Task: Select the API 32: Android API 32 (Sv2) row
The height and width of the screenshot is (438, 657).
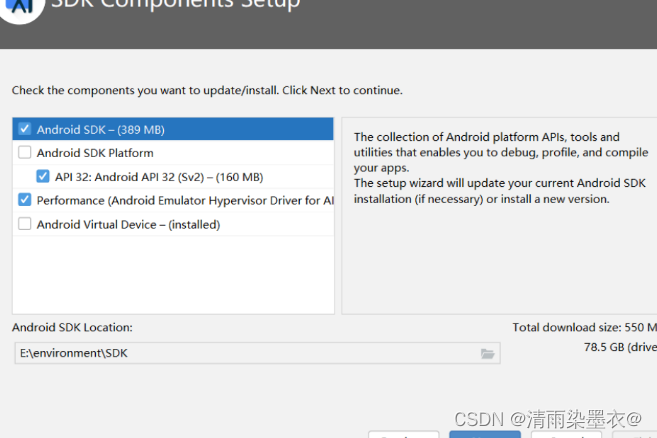Action: coord(173,177)
